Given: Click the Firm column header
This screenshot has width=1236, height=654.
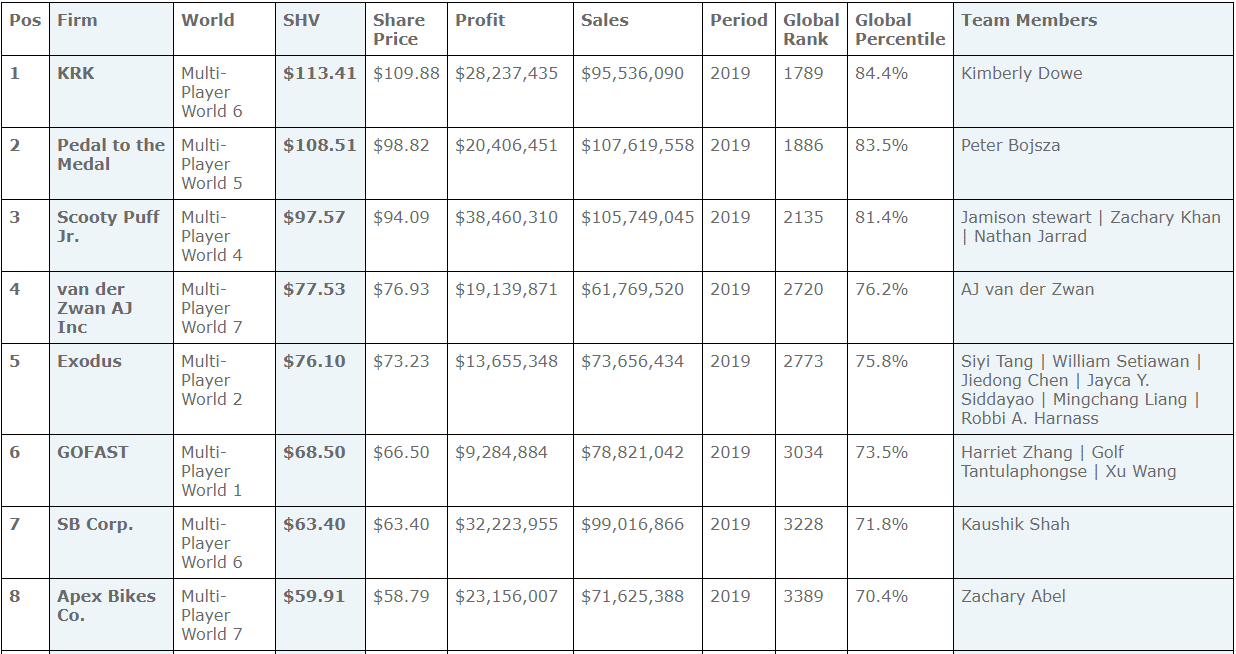Looking at the screenshot, I should [x=77, y=20].
